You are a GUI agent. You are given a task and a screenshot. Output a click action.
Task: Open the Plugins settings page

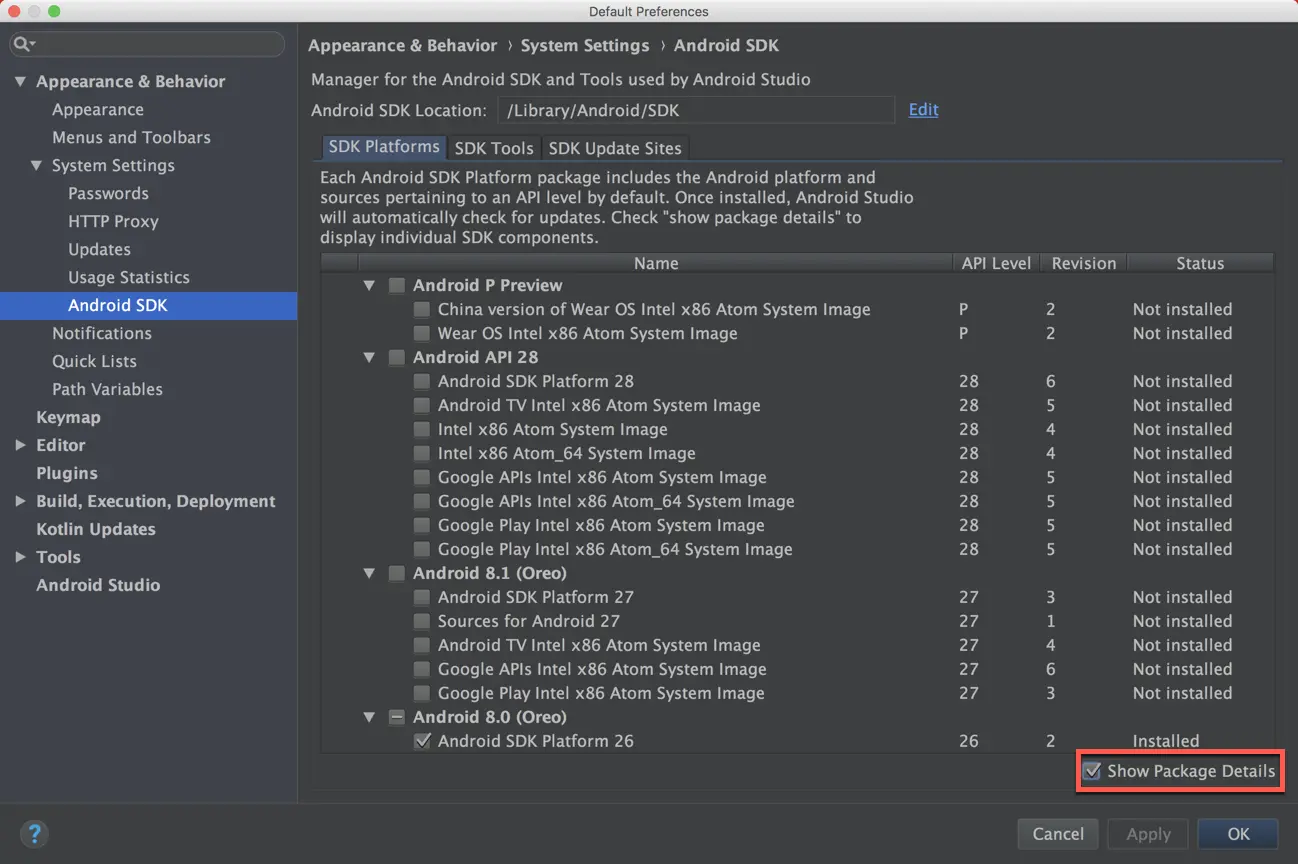(x=67, y=473)
